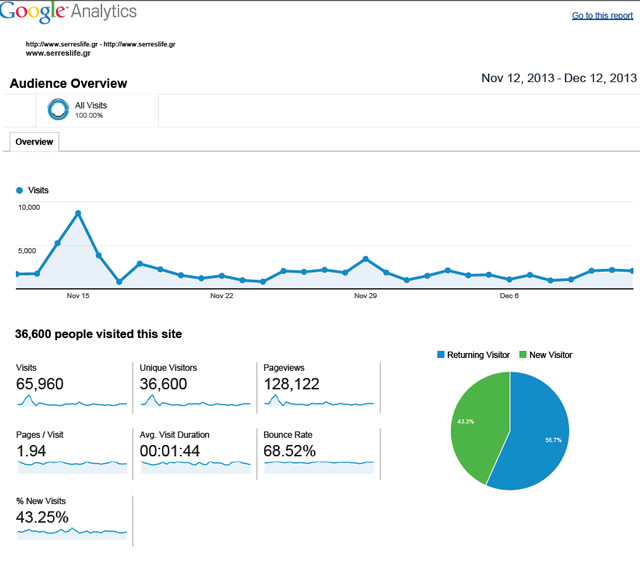Click the All Visits segment circle icon

[x=58, y=109]
